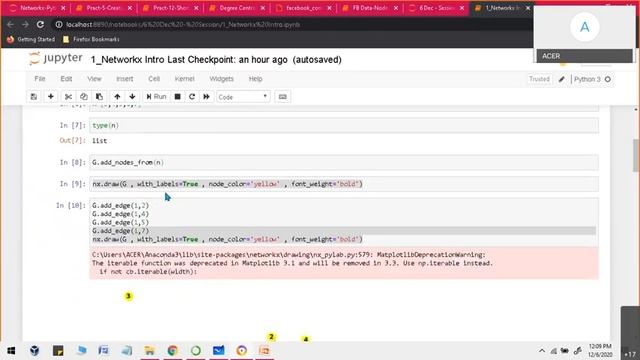Switch to the Degree Centr browser tab
The image size is (640, 360).
click(x=237, y=8)
